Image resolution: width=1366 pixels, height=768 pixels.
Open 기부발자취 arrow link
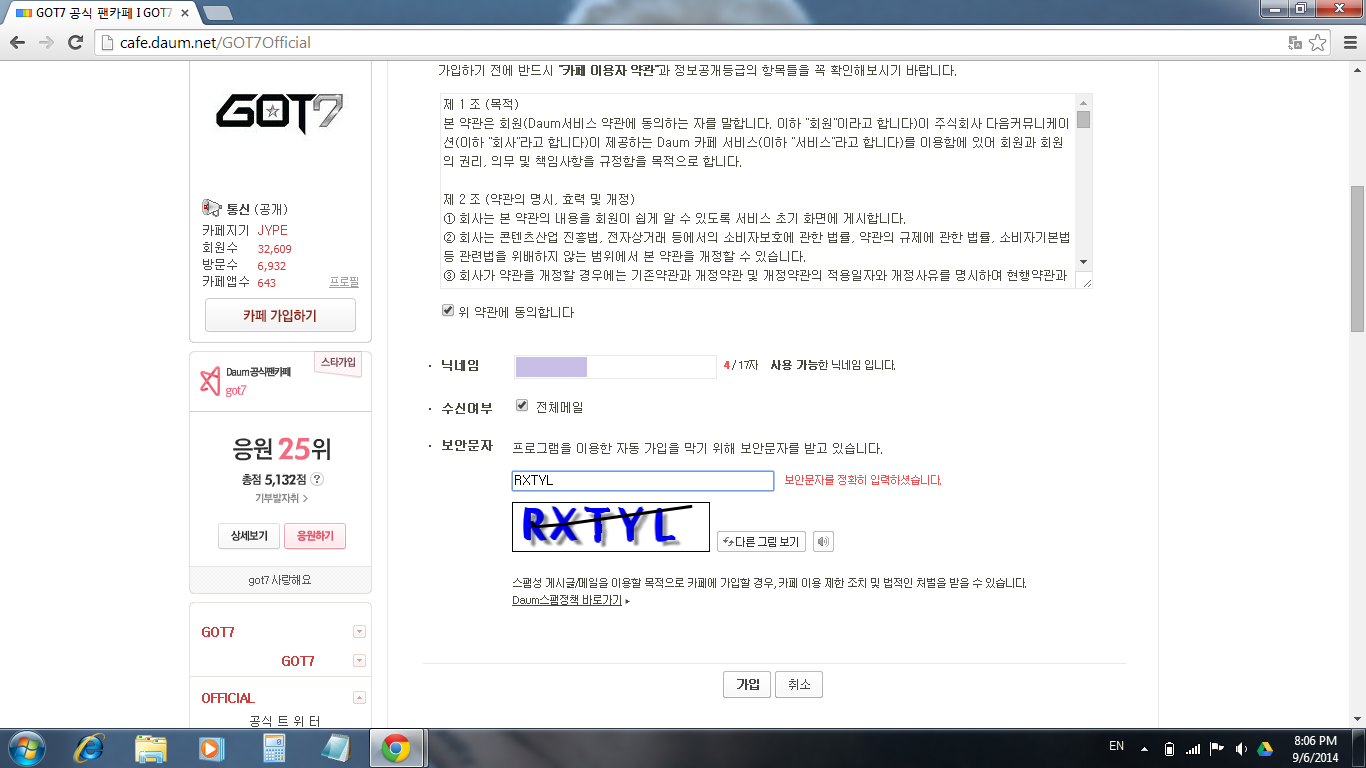click(281, 498)
